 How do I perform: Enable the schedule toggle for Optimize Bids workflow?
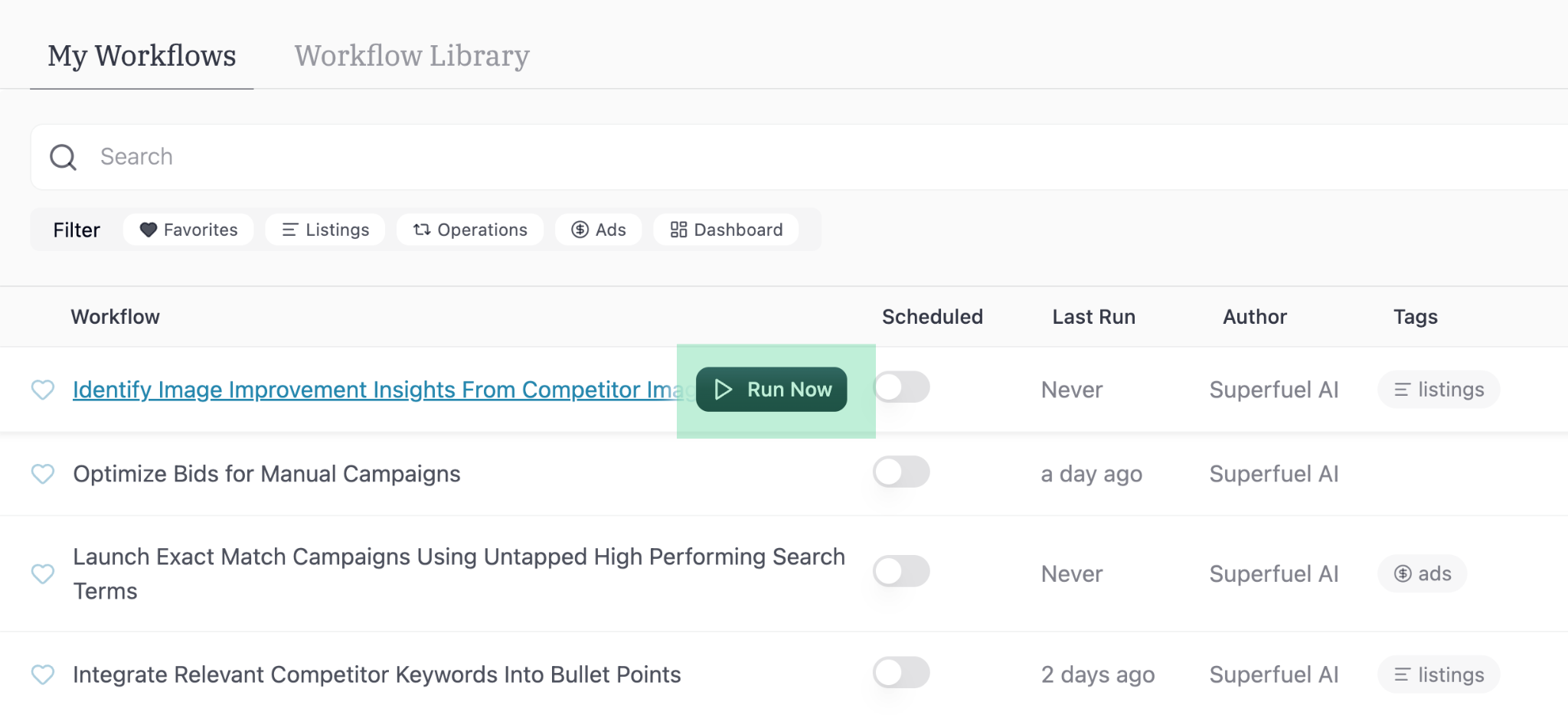(x=901, y=472)
